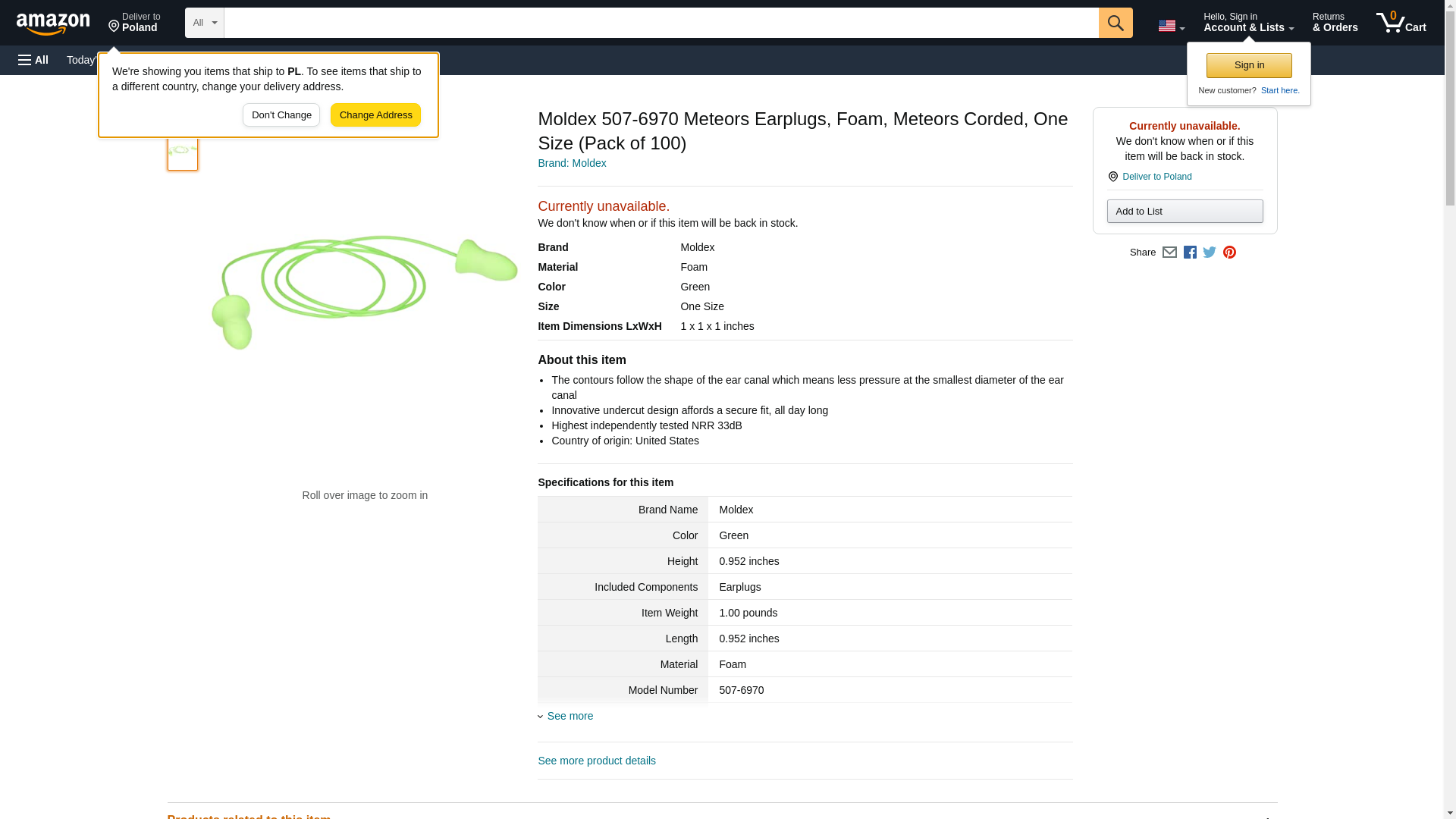Open Returns & Orders
1456x819 pixels.
coord(1335,23)
